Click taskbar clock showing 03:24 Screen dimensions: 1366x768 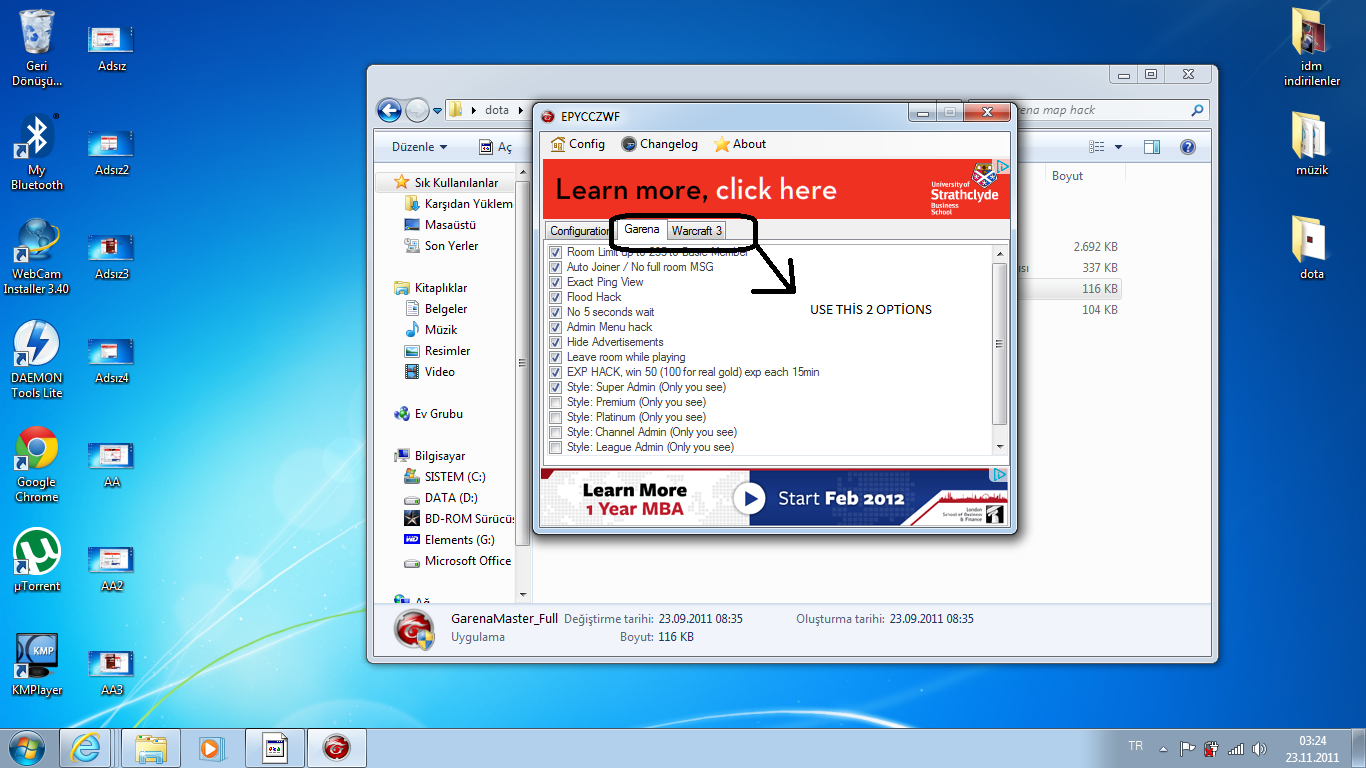pos(1312,748)
